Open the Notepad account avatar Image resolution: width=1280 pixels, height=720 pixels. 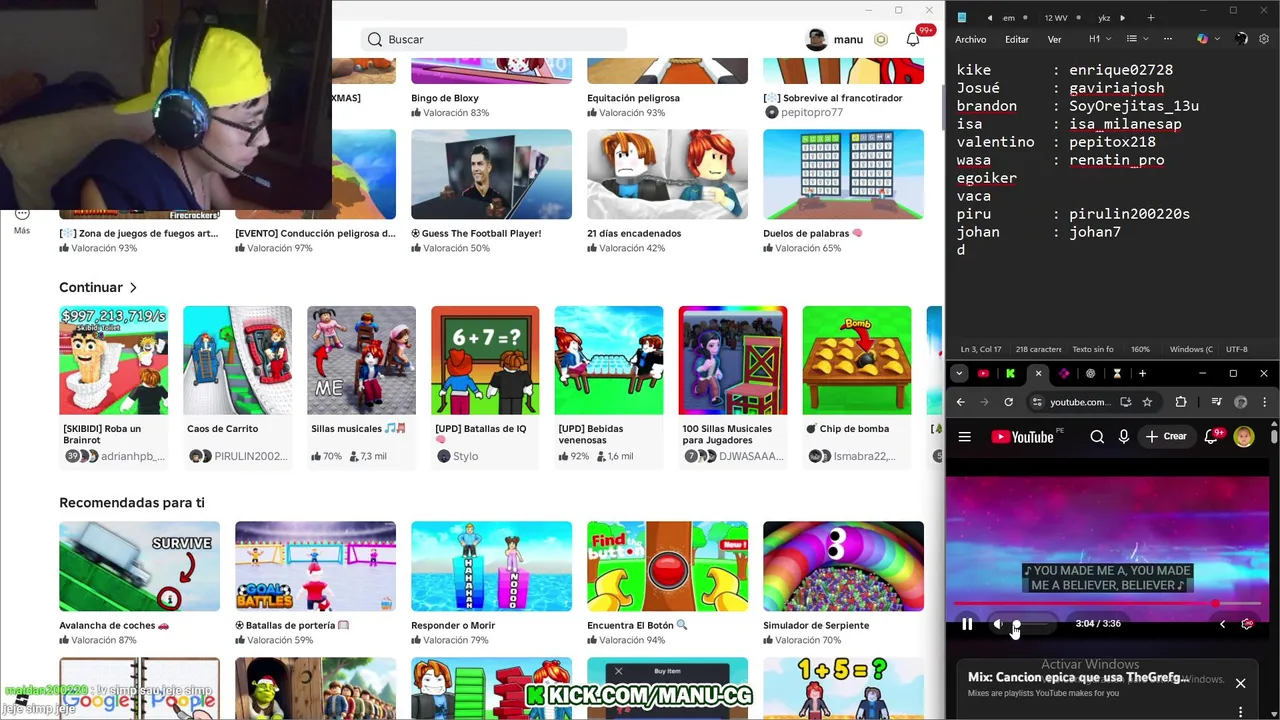(x=1241, y=39)
